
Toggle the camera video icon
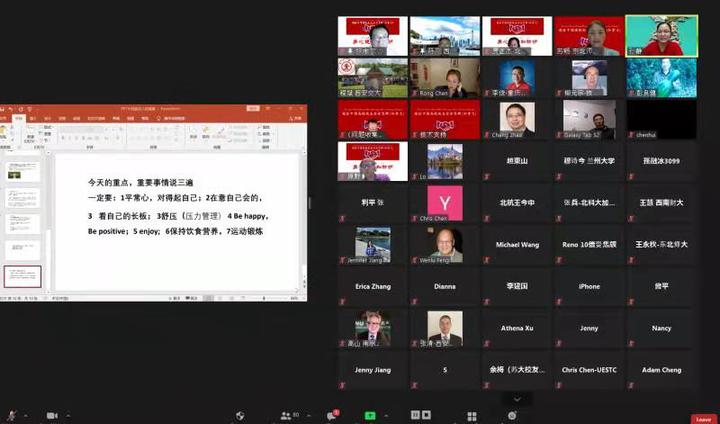[51, 415]
